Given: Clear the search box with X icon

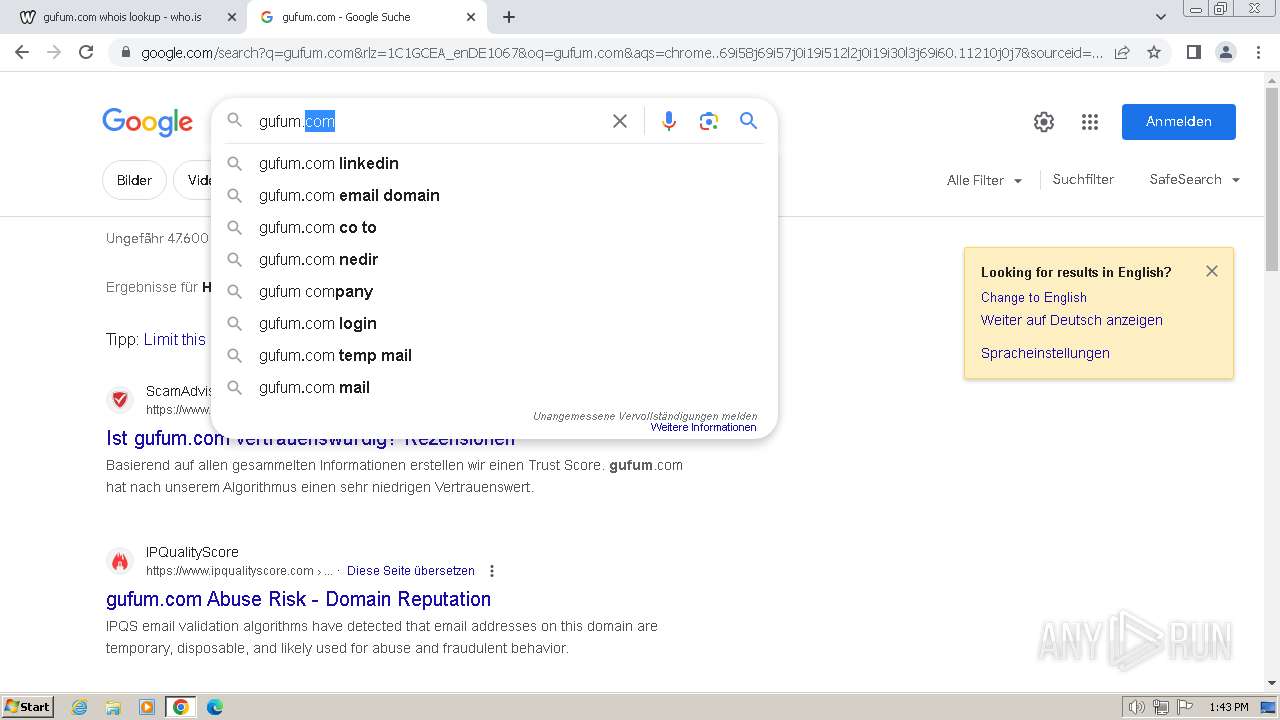Looking at the screenshot, I should pyautogui.click(x=620, y=121).
